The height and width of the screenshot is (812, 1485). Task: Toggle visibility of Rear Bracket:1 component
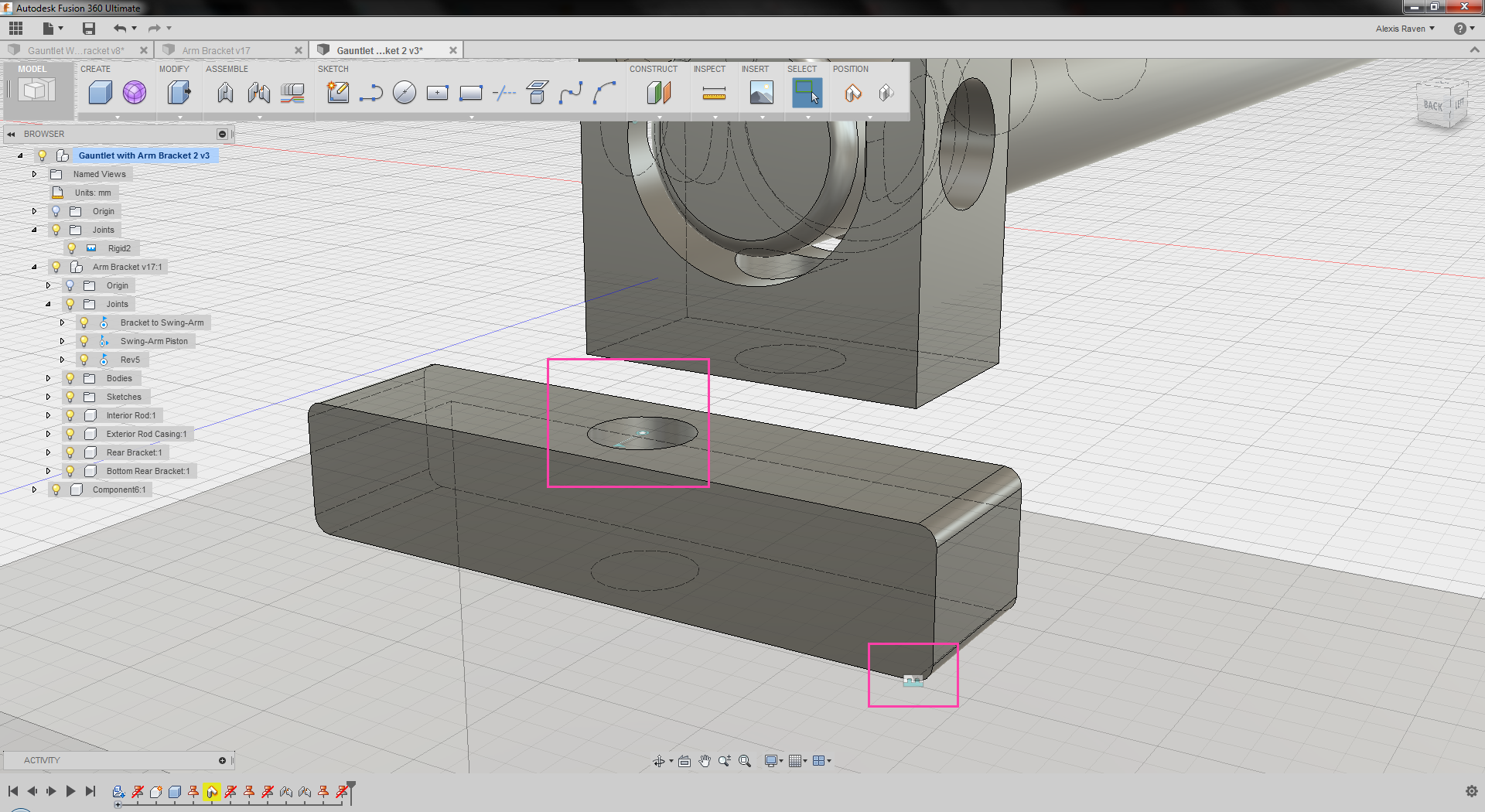[x=70, y=452]
